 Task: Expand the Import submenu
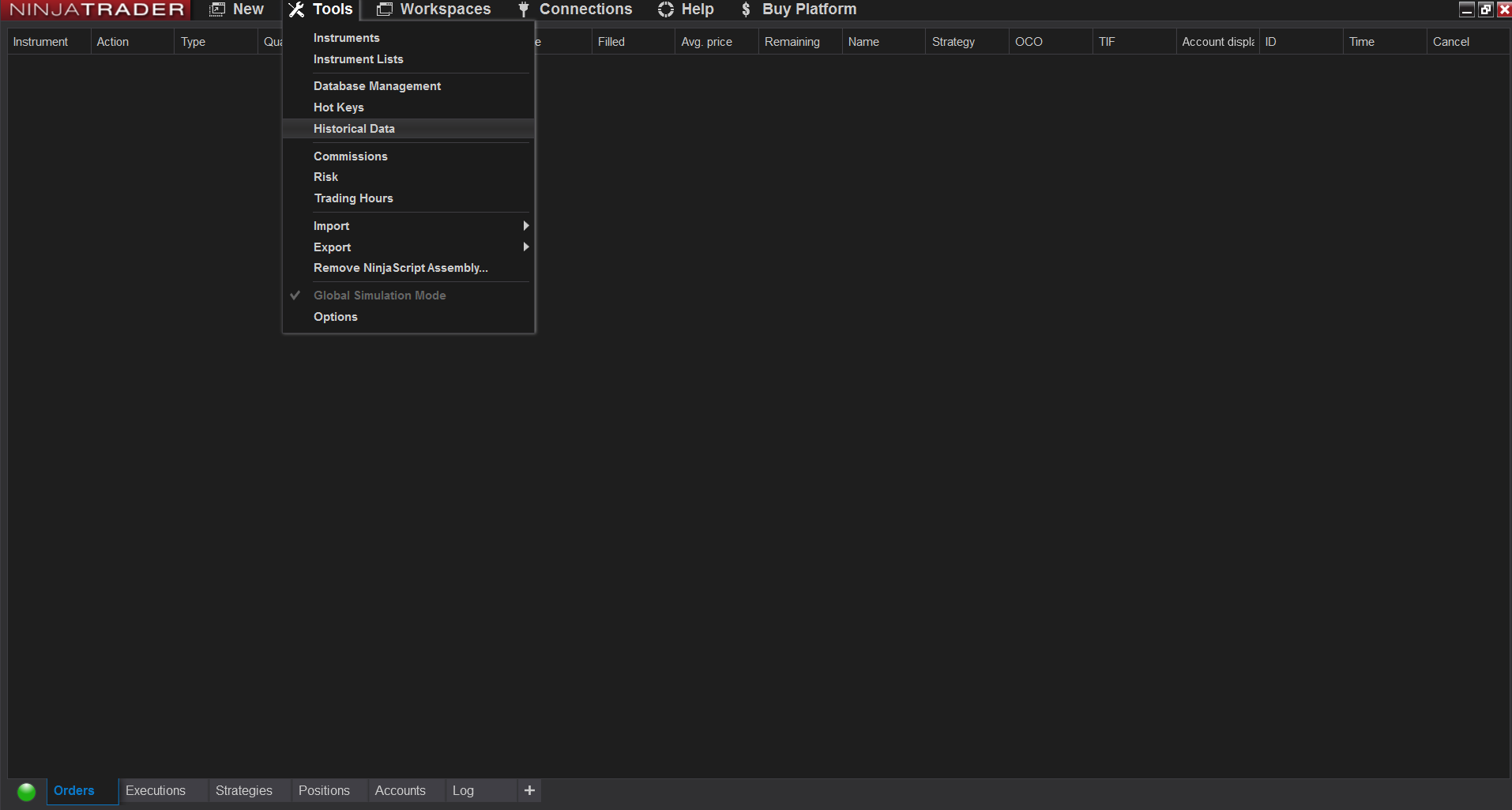point(408,226)
